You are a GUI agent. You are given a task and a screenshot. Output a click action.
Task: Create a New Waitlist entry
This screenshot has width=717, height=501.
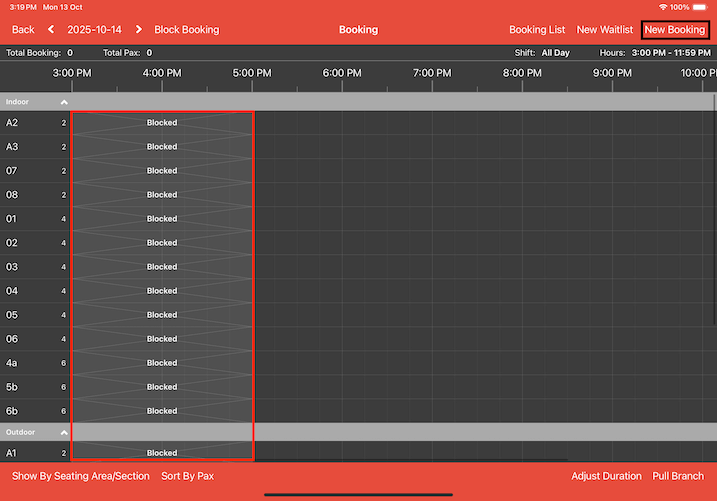[x=605, y=30]
